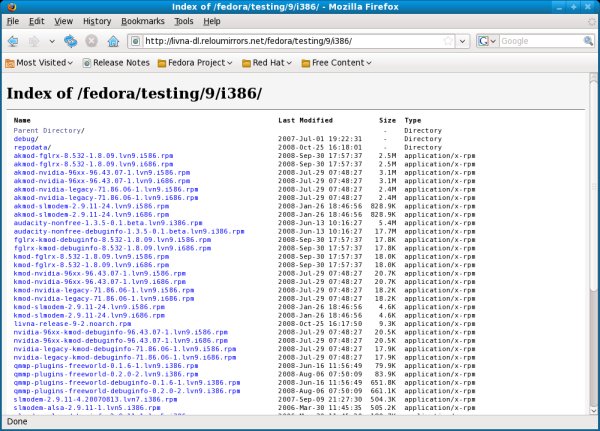Go back with the Back arrow button
The width and height of the screenshot is (600, 431).
(x=13, y=41)
